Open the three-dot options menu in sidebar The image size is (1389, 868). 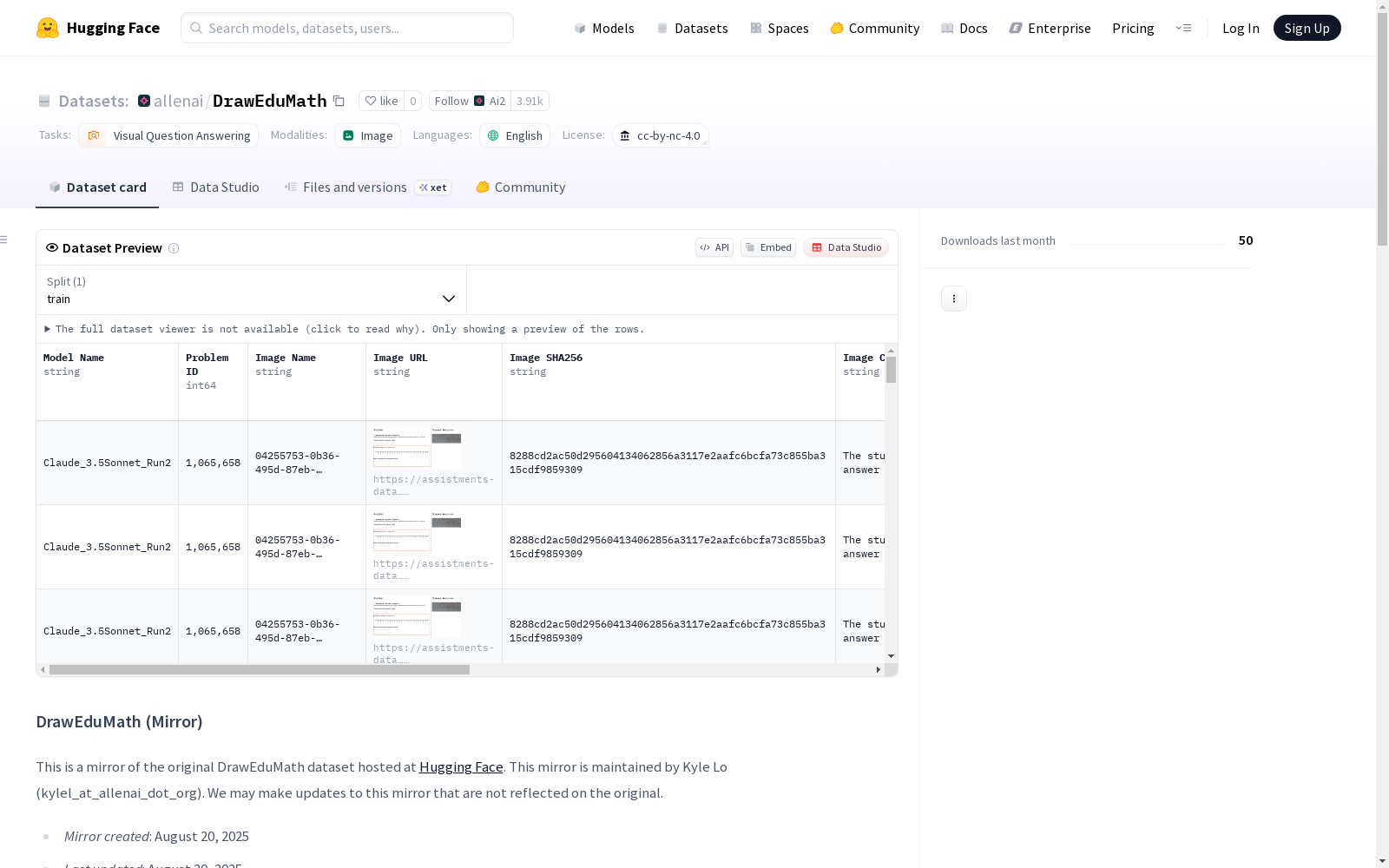[x=954, y=299]
